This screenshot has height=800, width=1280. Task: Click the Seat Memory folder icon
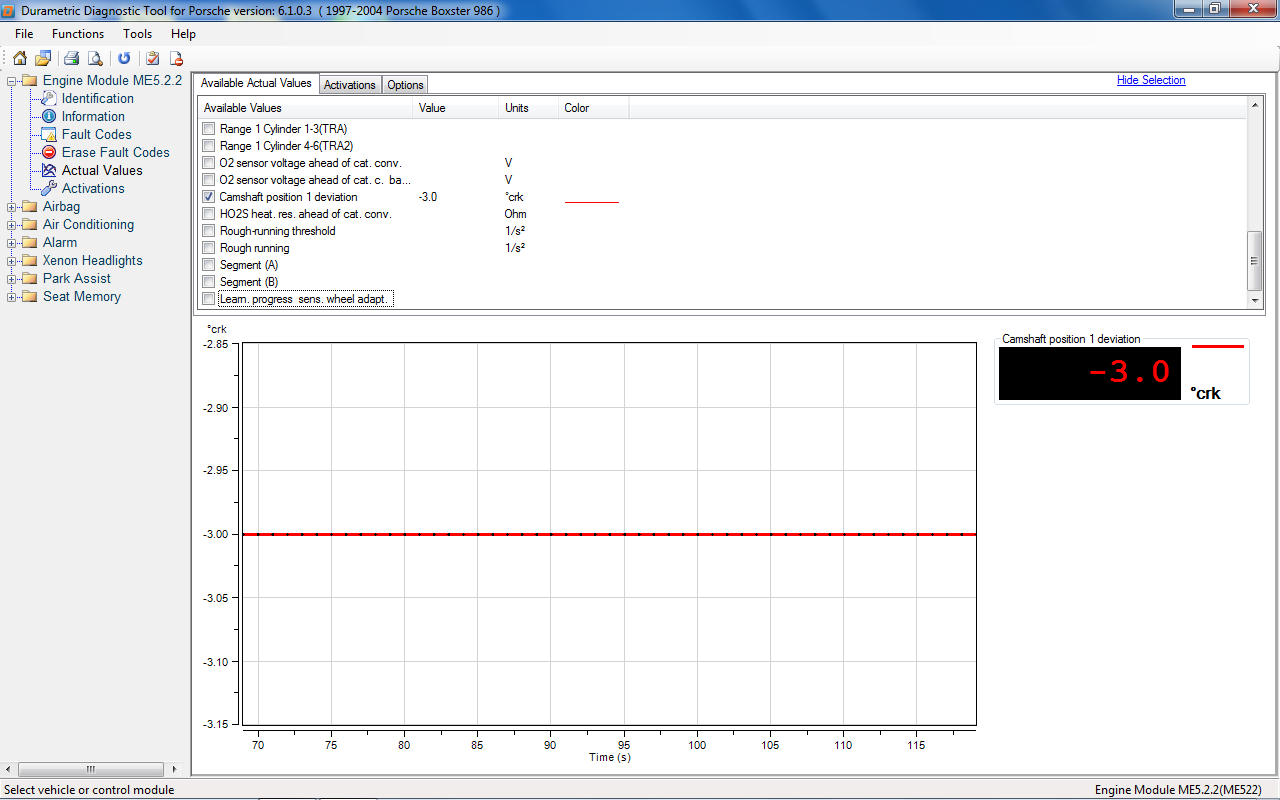30,296
